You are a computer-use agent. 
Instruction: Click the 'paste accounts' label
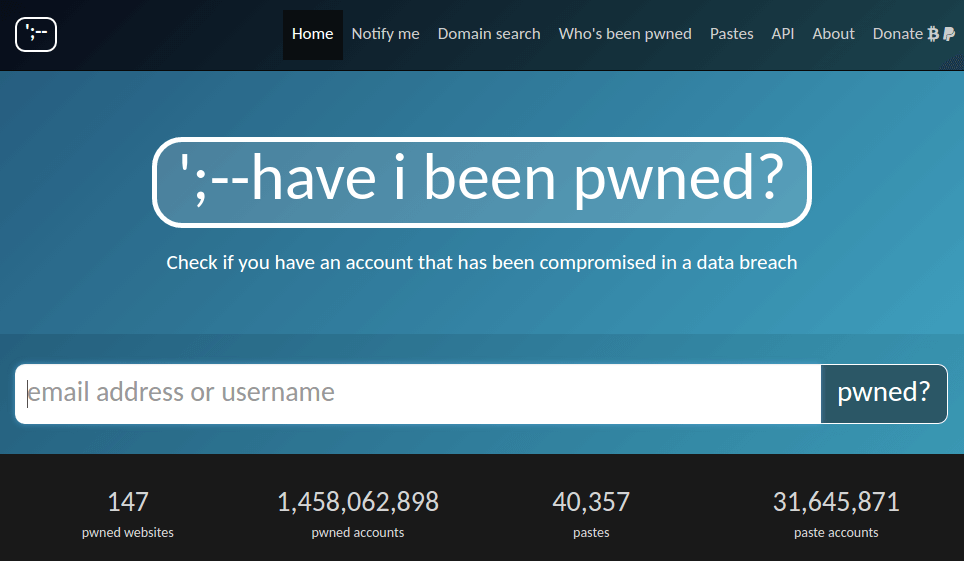(836, 533)
